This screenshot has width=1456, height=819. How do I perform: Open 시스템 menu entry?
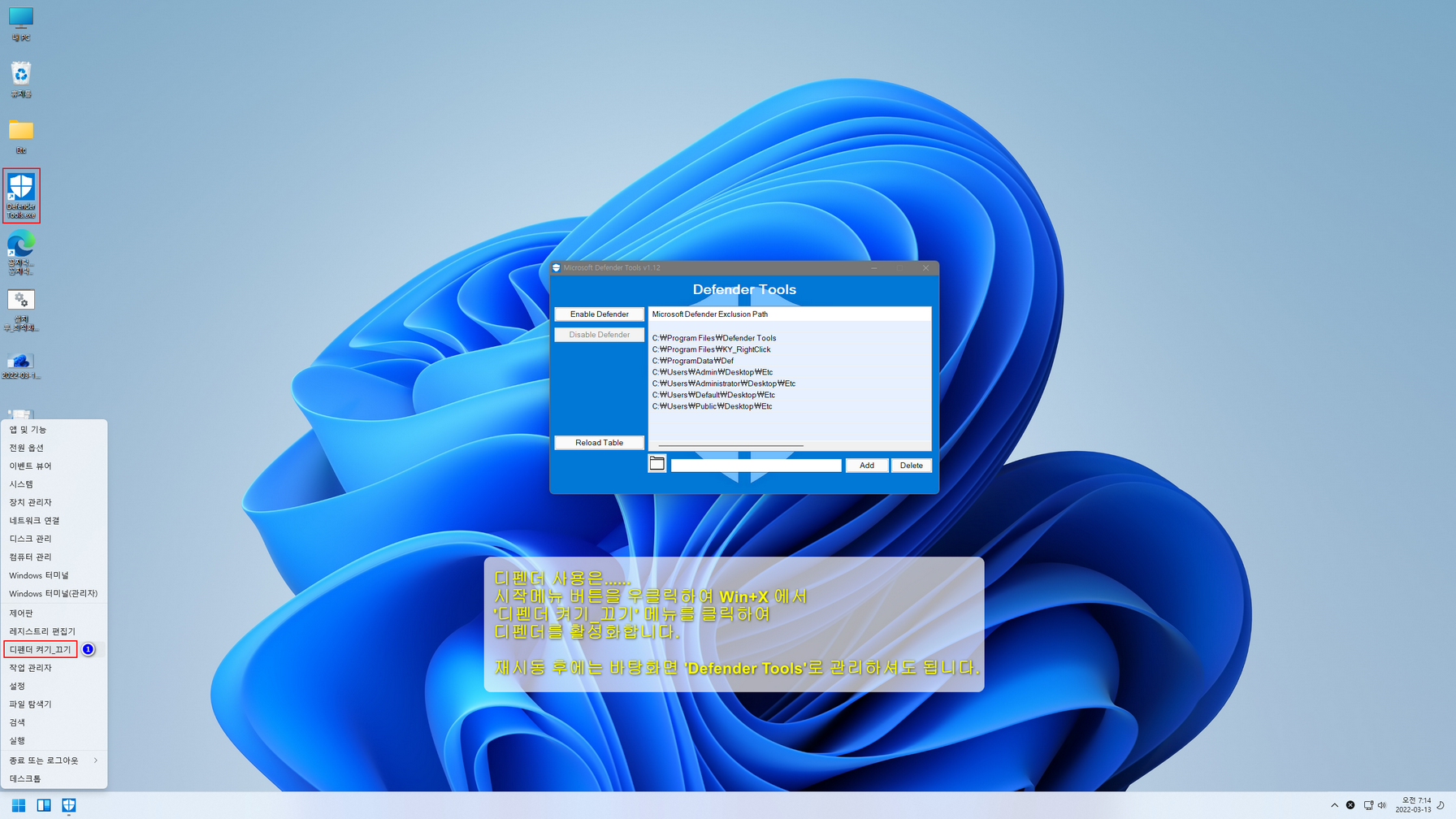pos(54,484)
